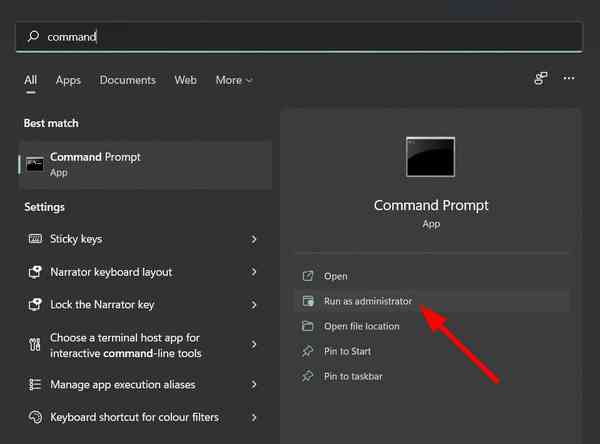Screen dimensions: 600x444
Task: Select Open file location
Action: coord(361,326)
